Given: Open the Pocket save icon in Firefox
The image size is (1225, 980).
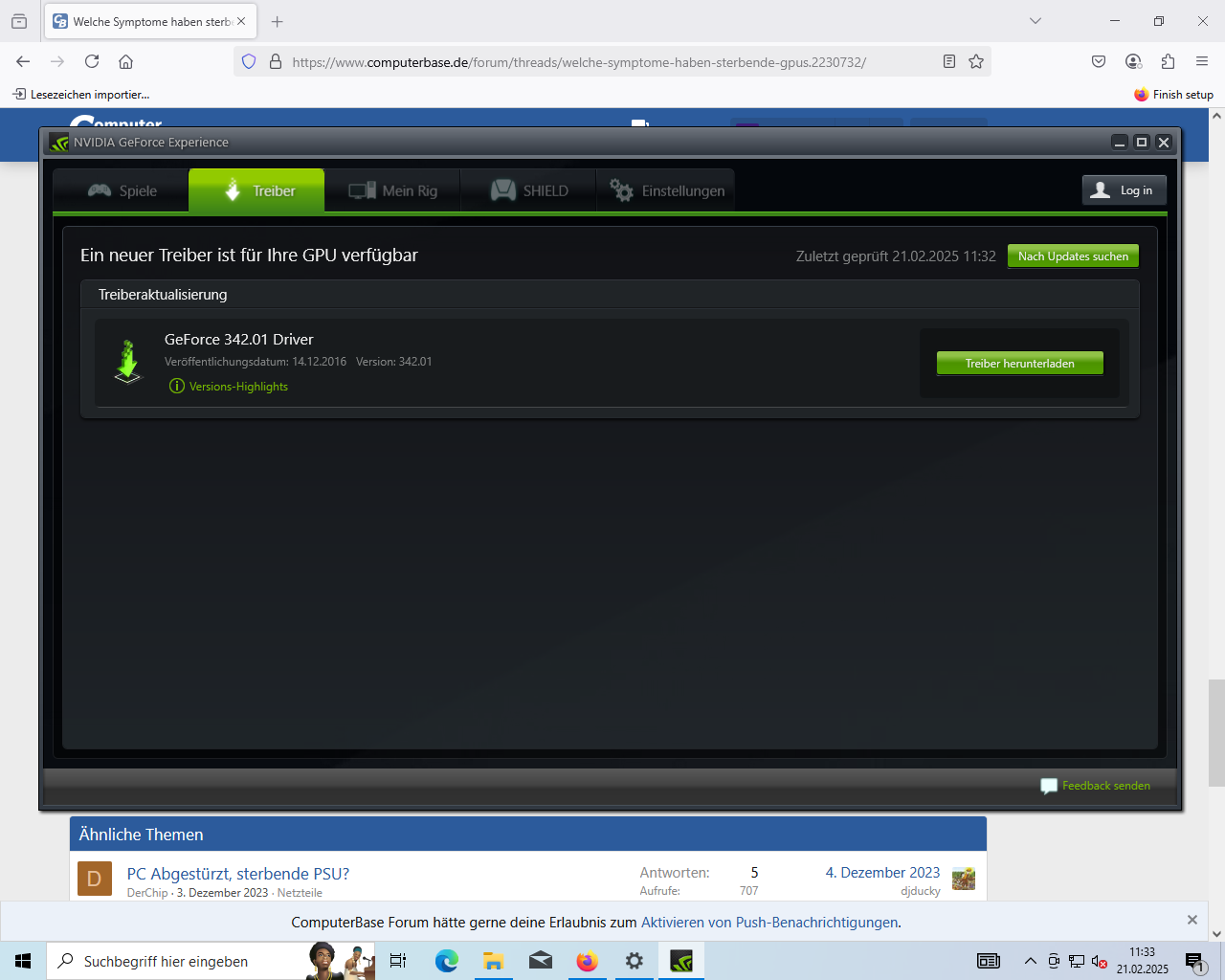Looking at the screenshot, I should [1099, 61].
